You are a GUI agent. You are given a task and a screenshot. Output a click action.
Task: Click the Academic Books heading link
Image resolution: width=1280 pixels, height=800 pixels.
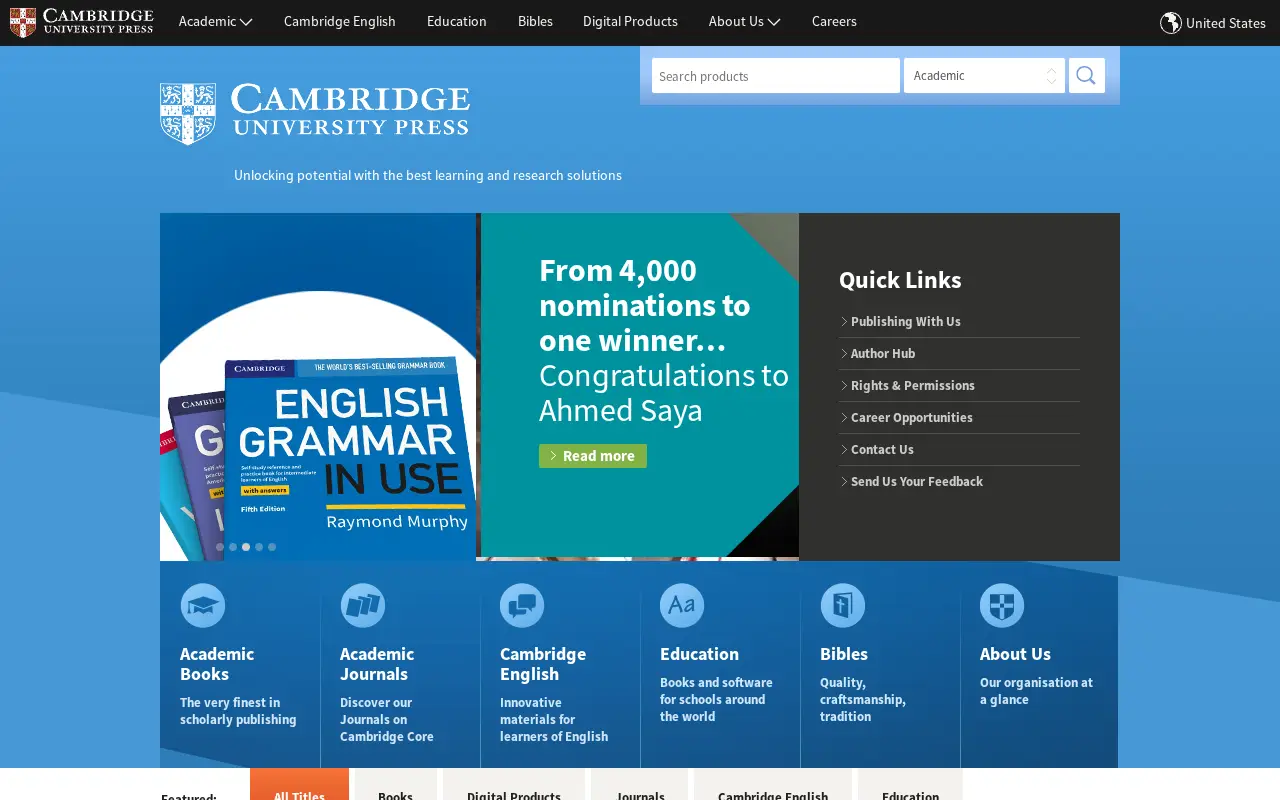coord(217,664)
